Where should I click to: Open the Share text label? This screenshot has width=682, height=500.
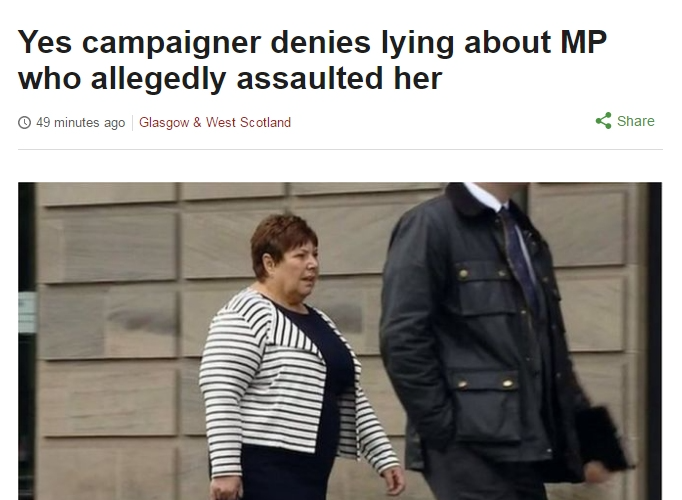point(635,121)
